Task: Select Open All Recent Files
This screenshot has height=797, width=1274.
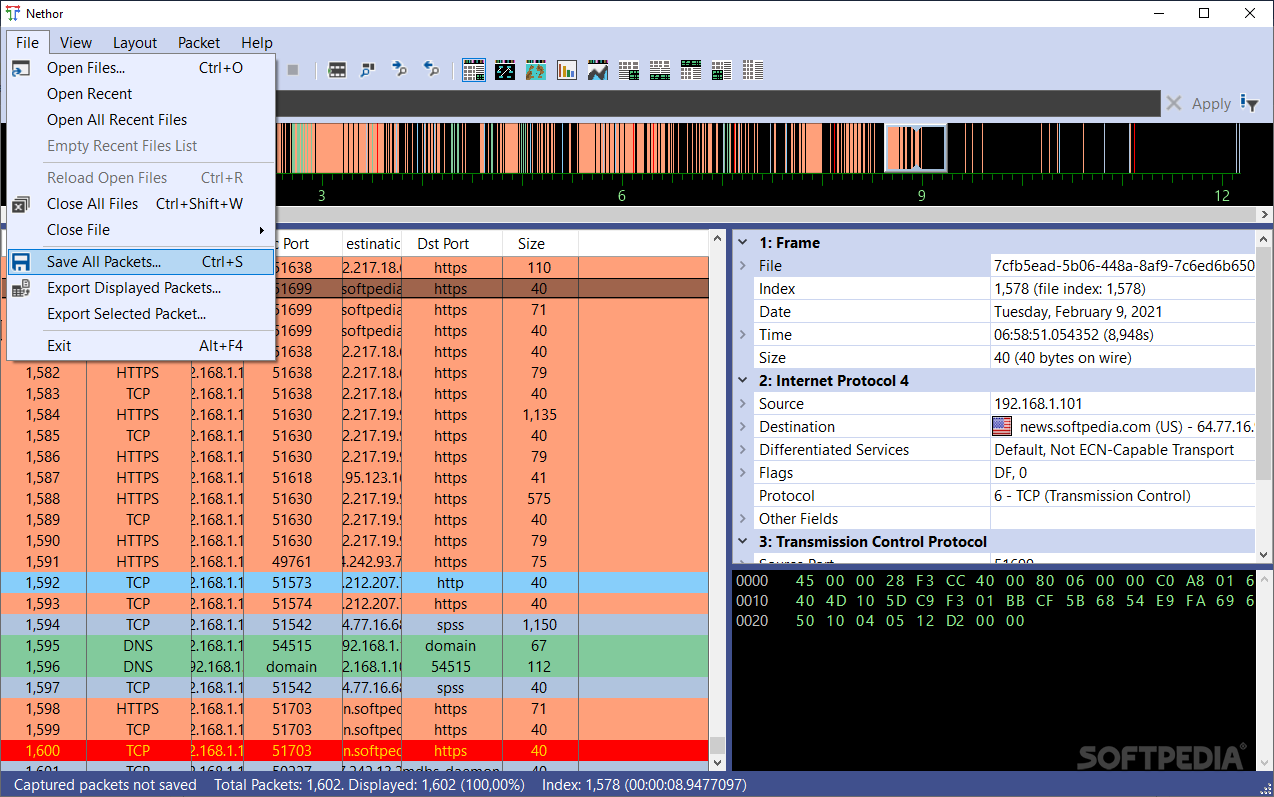Action: point(141,120)
